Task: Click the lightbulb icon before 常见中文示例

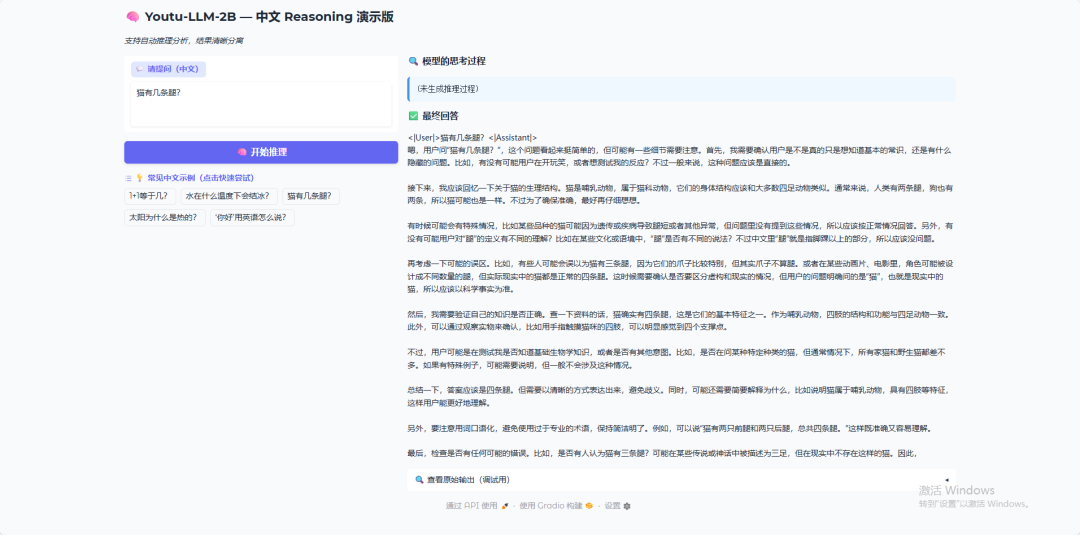Action: pos(139,178)
